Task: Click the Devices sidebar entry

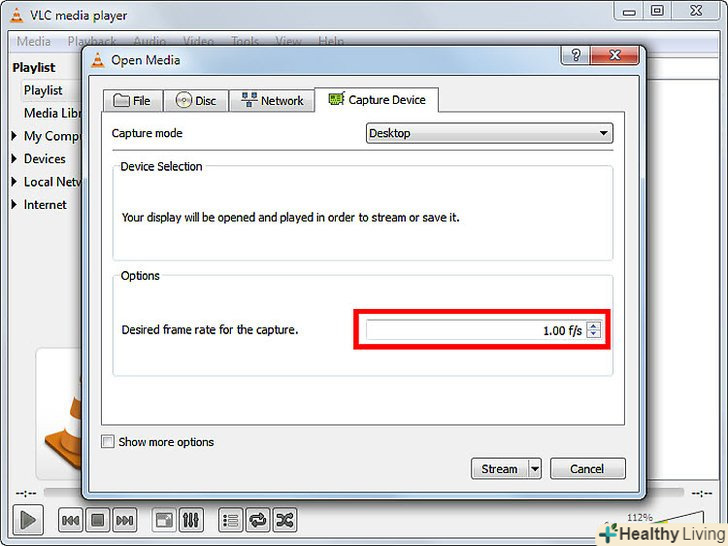Action: [45, 159]
